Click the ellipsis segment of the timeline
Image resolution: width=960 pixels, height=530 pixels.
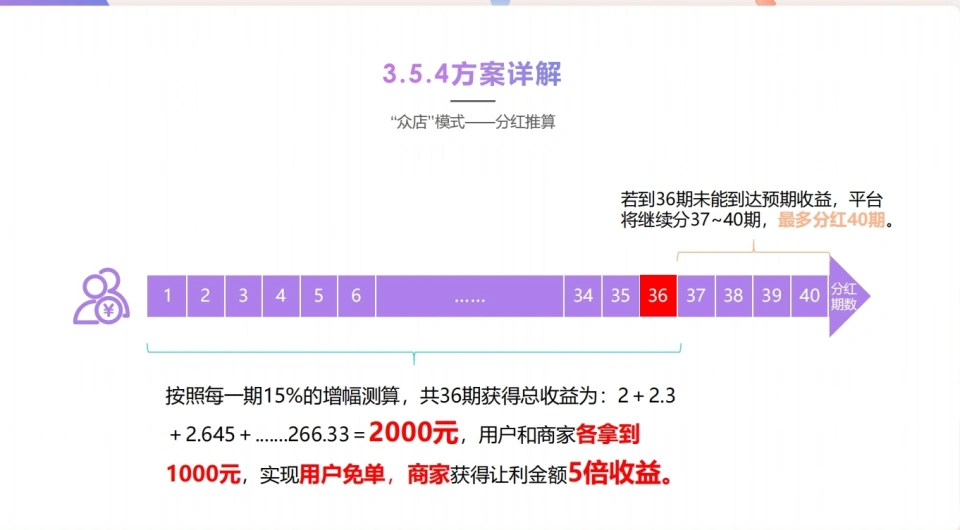click(469, 296)
